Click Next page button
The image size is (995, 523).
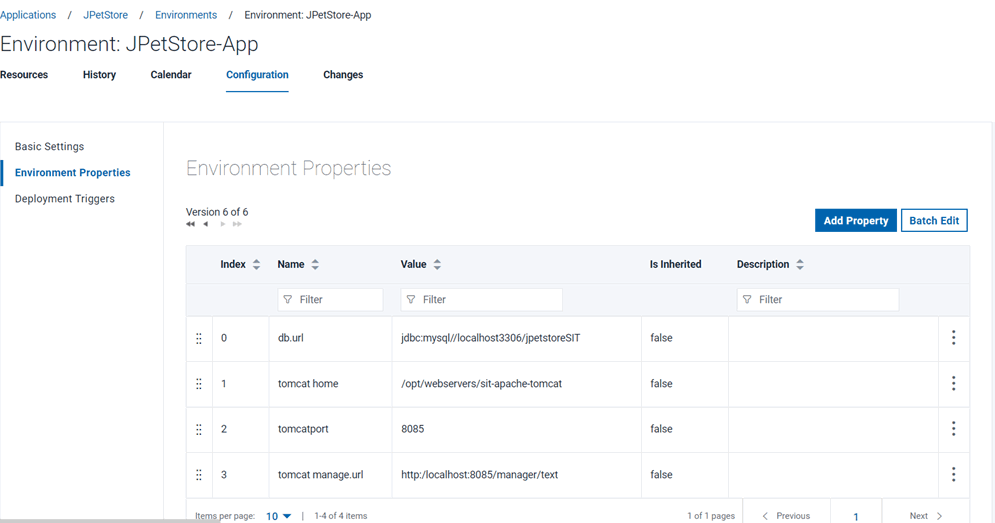coord(925,516)
